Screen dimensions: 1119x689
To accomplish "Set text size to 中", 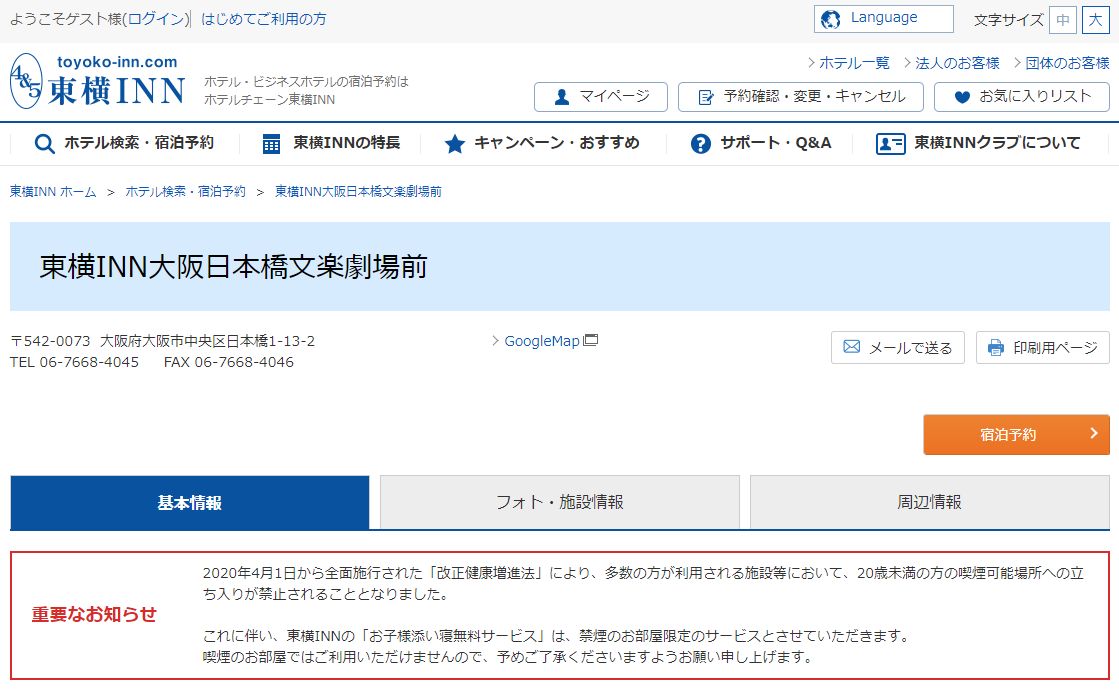I will click(1063, 20).
